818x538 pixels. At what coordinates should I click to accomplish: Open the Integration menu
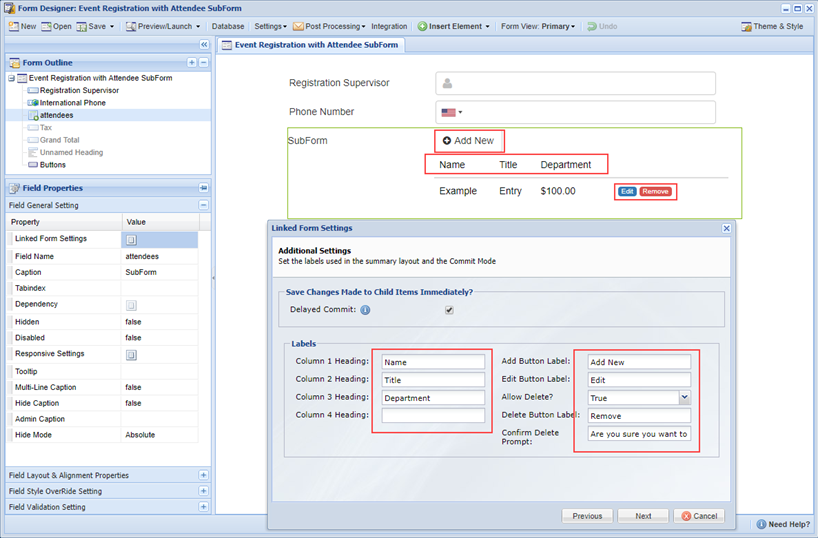point(389,27)
